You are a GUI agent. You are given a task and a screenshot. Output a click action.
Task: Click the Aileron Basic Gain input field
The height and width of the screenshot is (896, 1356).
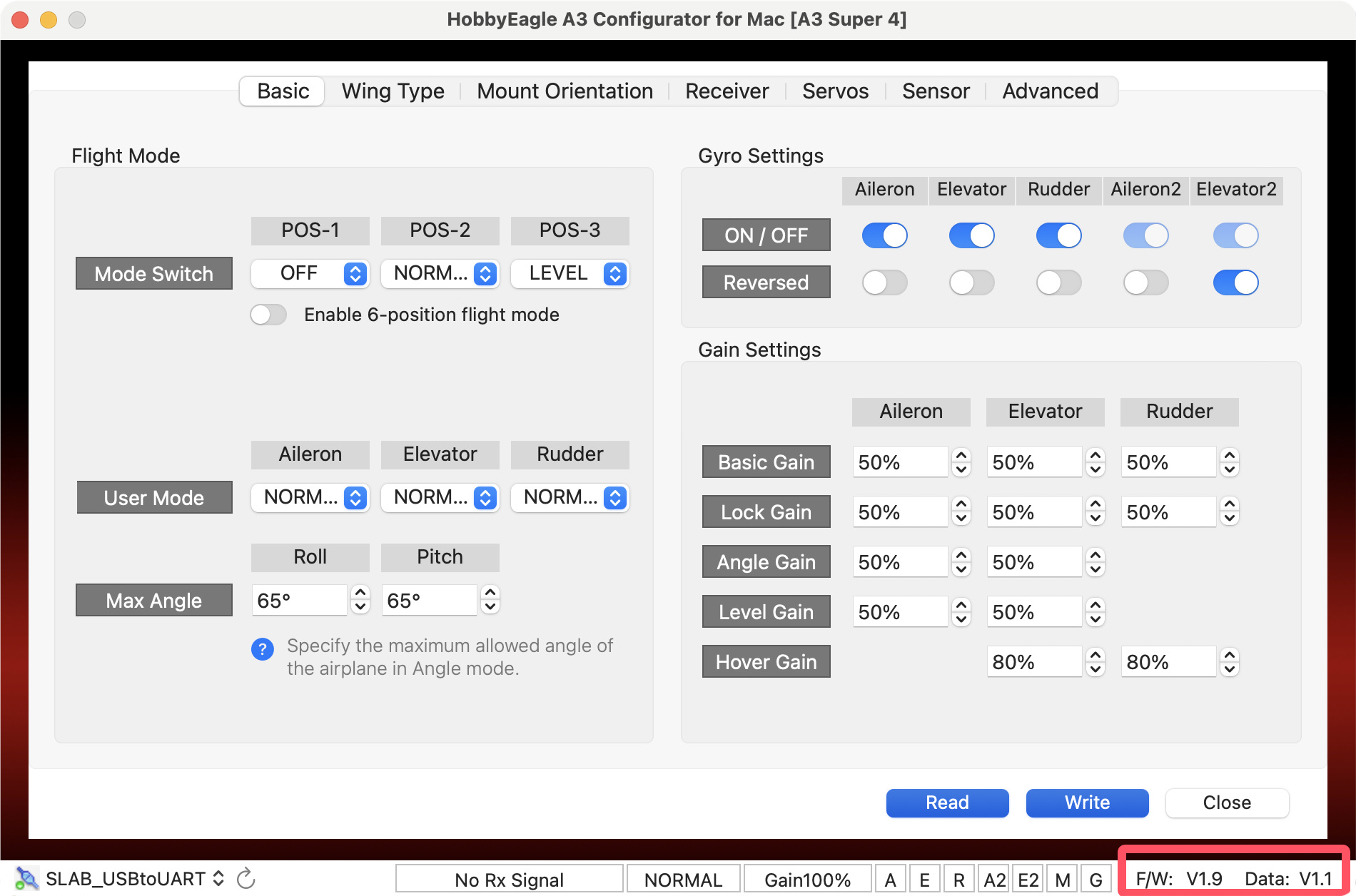899,462
